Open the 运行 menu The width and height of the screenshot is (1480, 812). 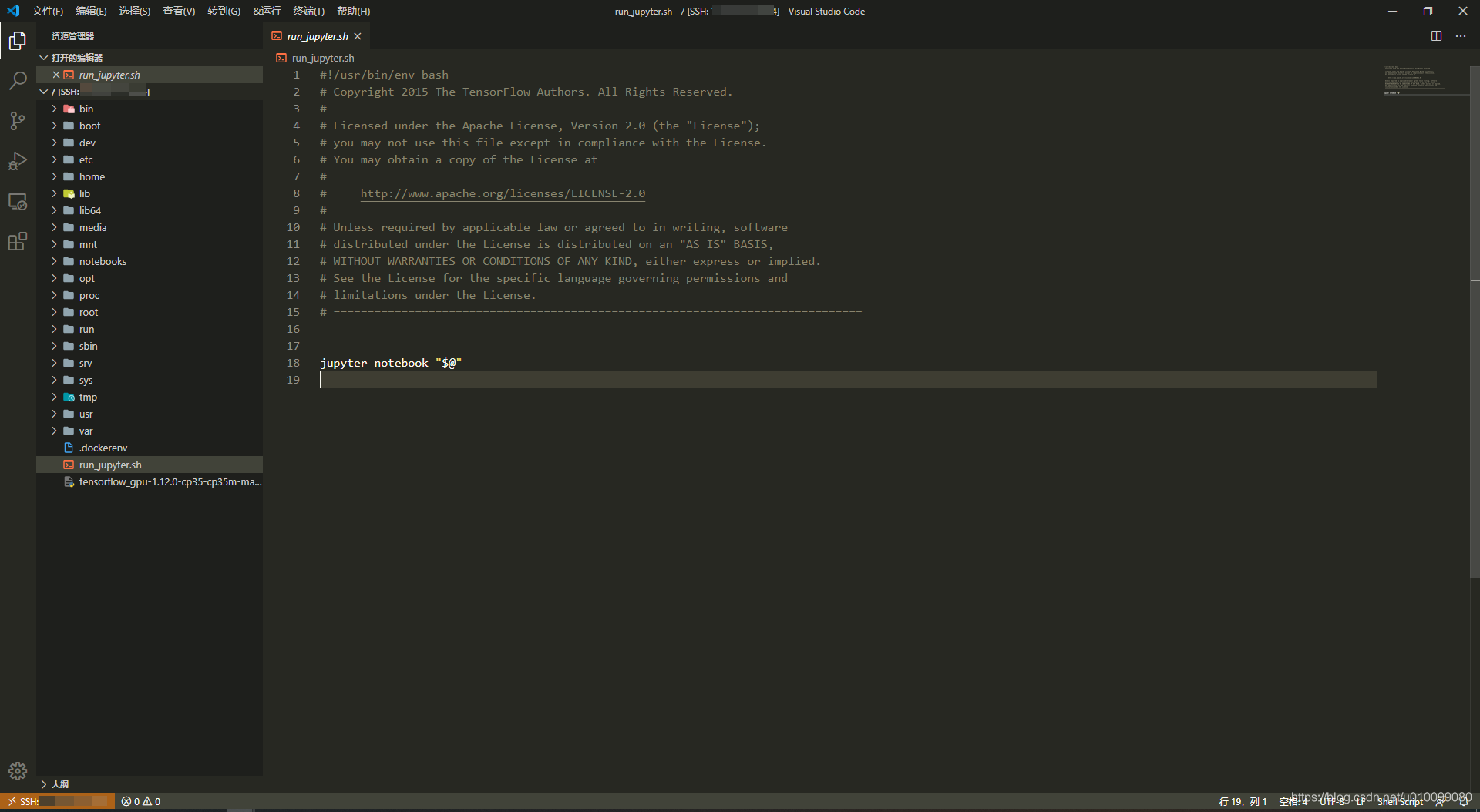267,11
